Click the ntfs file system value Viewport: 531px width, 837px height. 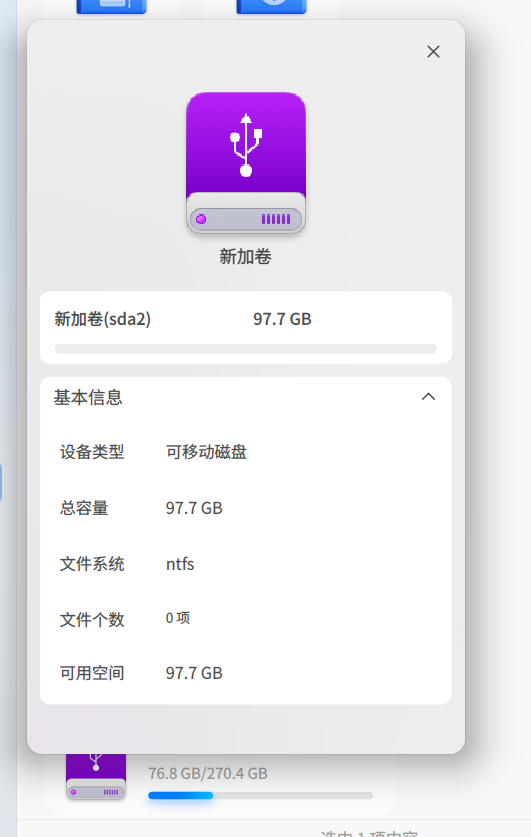(x=180, y=564)
